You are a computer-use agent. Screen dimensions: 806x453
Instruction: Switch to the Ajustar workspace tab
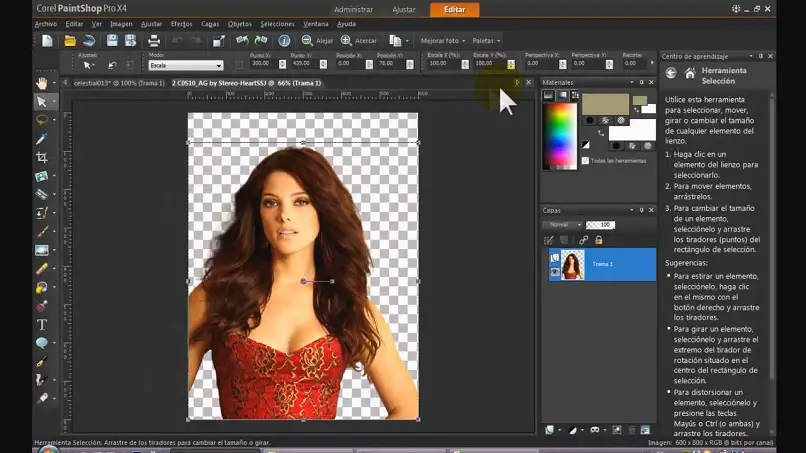tap(404, 9)
